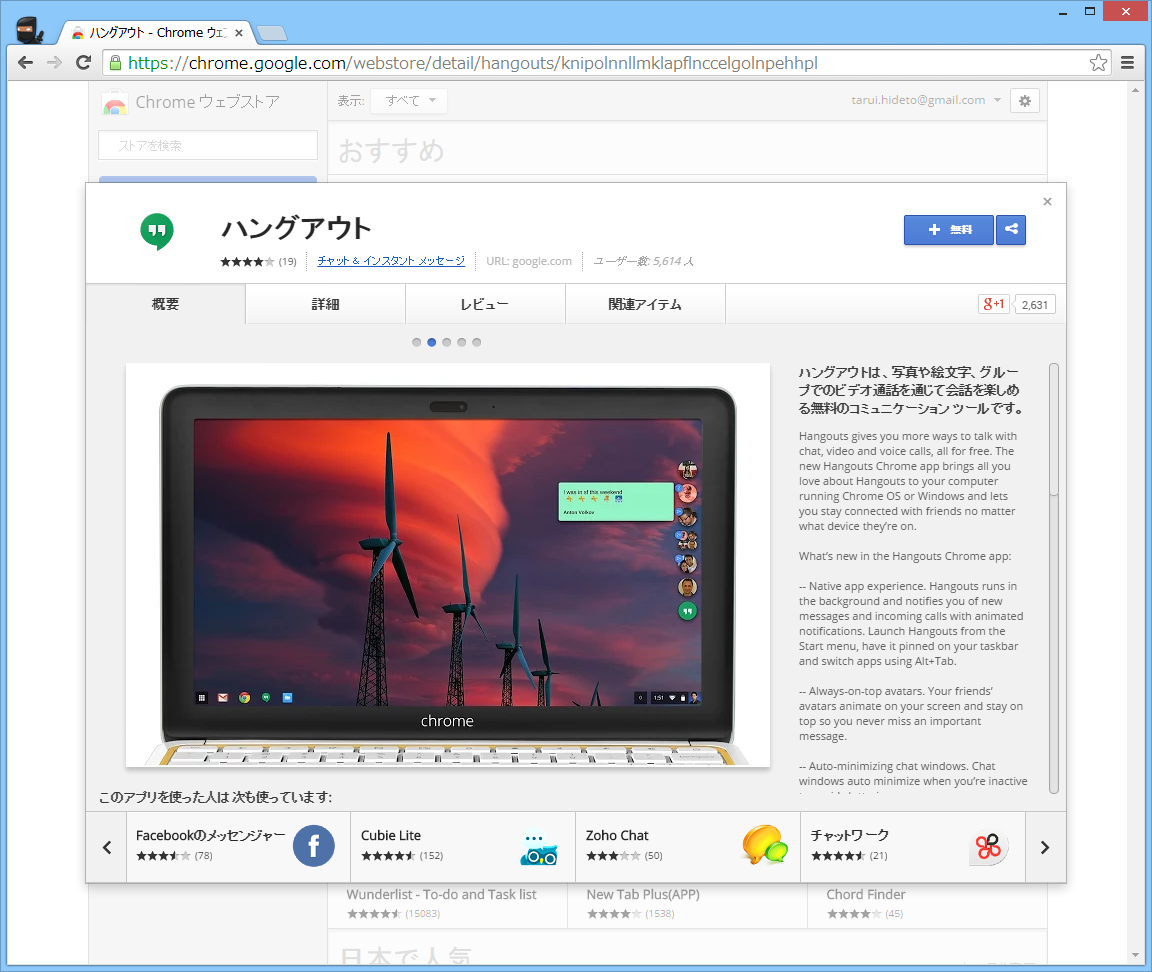1152x972 pixels.
Task: Bookmark this page via the star icon
Action: tap(1098, 62)
